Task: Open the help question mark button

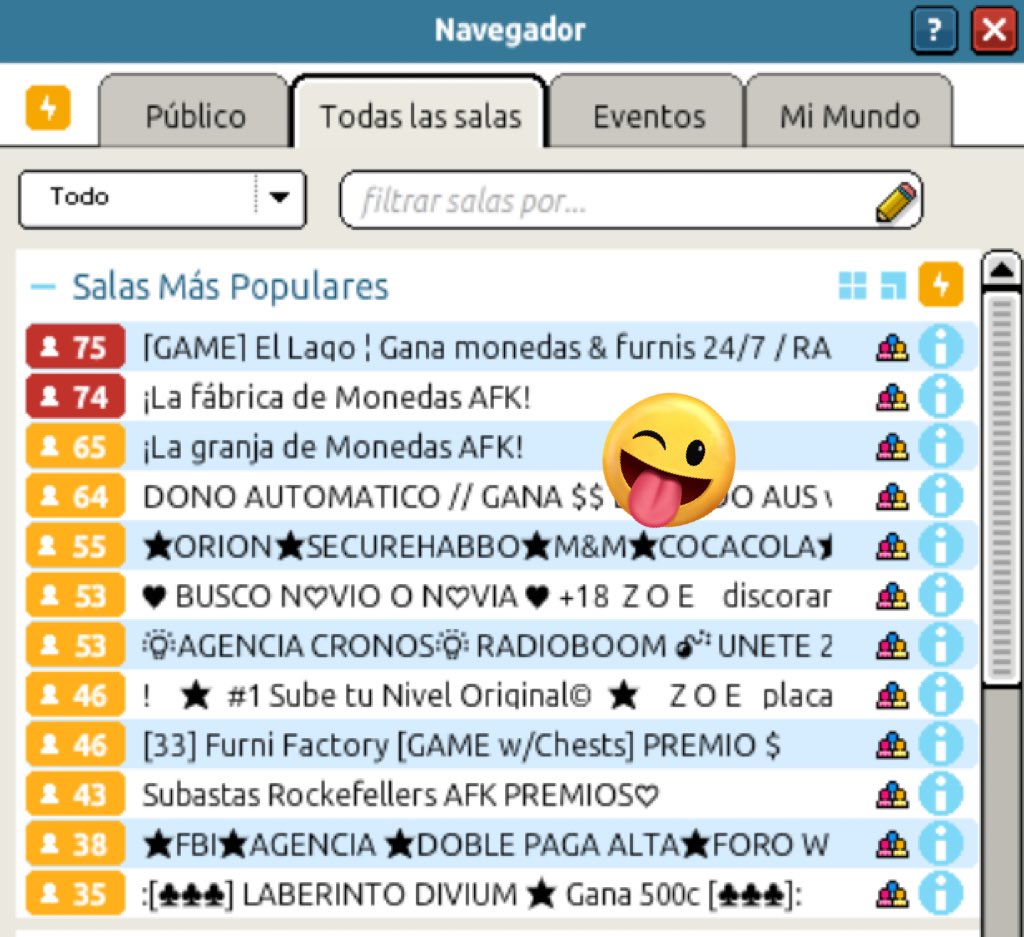Action: [934, 30]
